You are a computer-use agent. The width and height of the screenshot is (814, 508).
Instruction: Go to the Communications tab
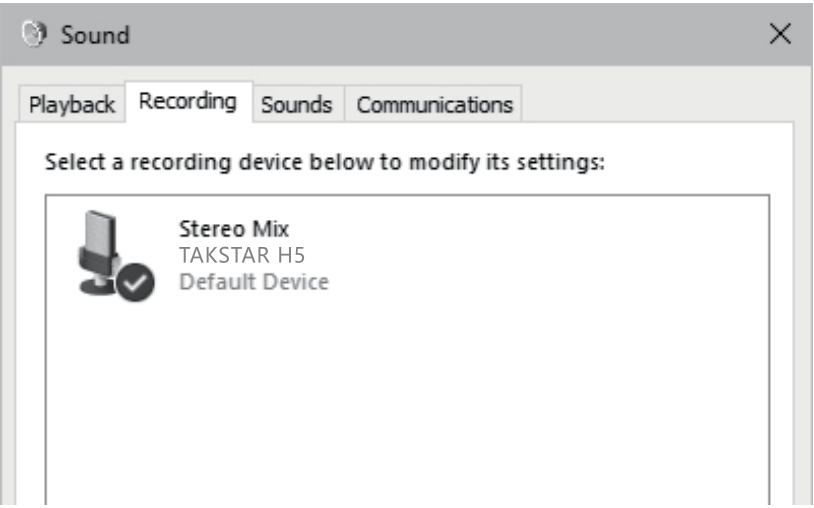coord(434,104)
